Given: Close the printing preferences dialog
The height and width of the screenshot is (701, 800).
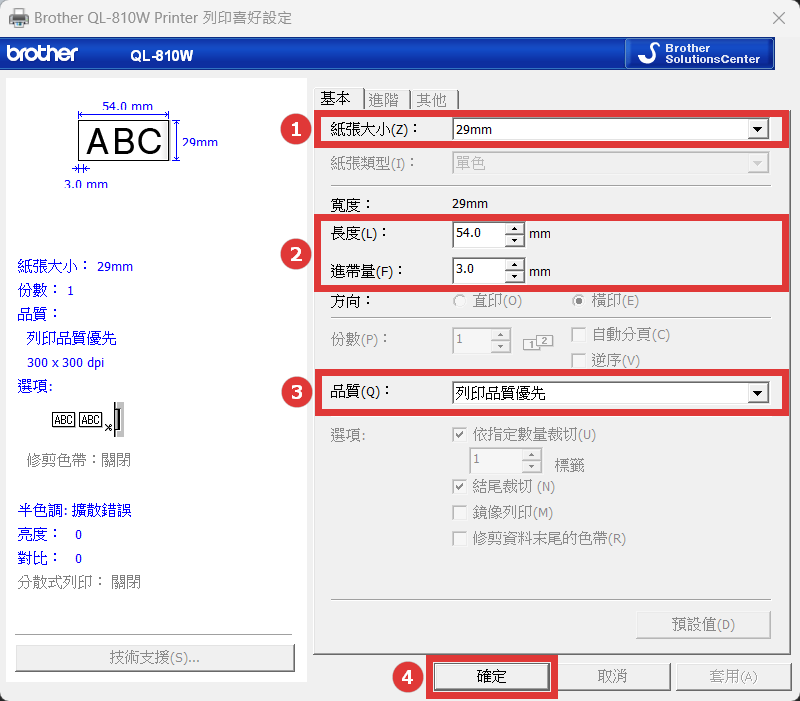Looking at the screenshot, I should pos(779,18).
